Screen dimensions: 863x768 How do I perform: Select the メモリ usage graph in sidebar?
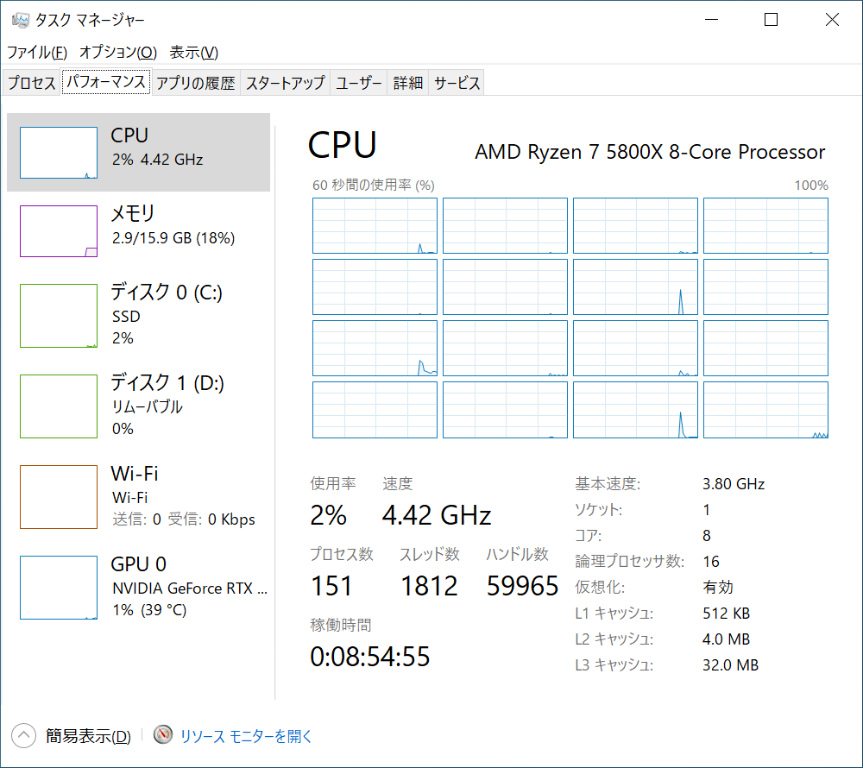pos(59,231)
